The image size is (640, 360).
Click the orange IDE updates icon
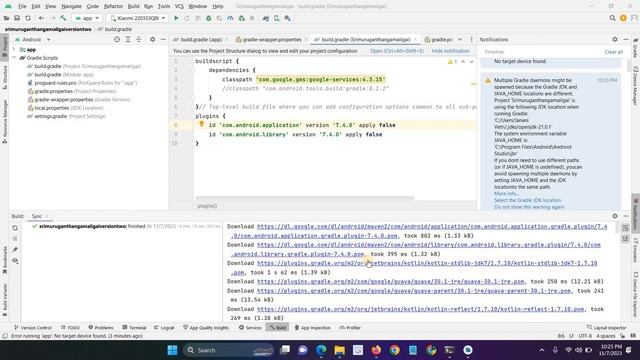pyautogui.click(x=623, y=18)
